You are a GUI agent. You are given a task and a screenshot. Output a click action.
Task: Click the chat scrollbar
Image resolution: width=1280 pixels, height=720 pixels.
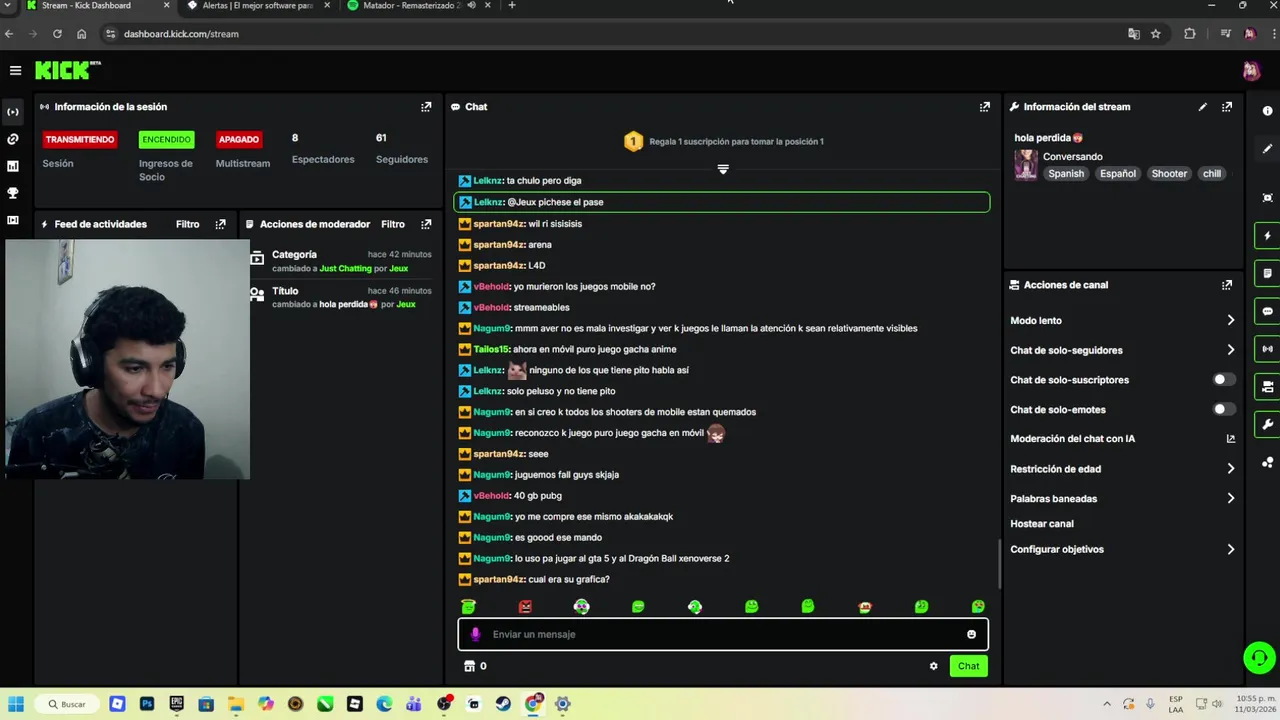999,564
